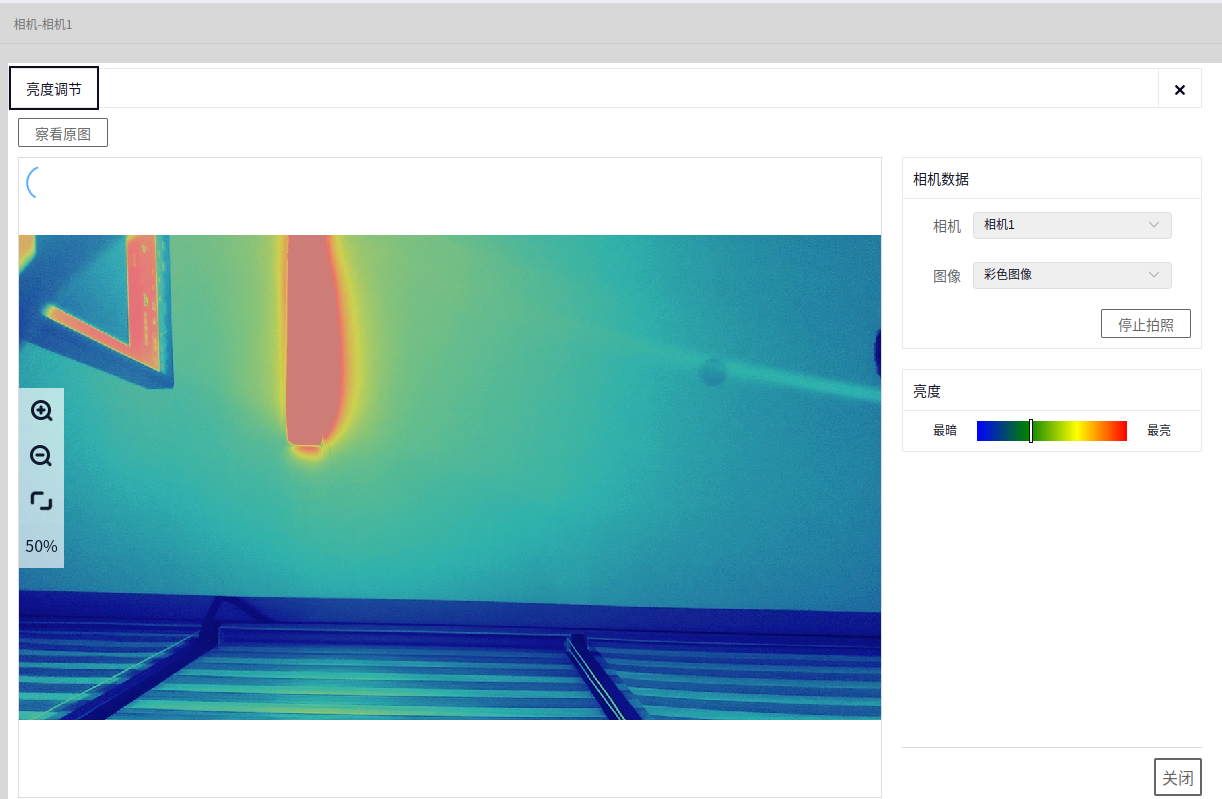Close the 亮度调节 dialog with the X
The width and height of the screenshot is (1222, 799).
(1180, 90)
